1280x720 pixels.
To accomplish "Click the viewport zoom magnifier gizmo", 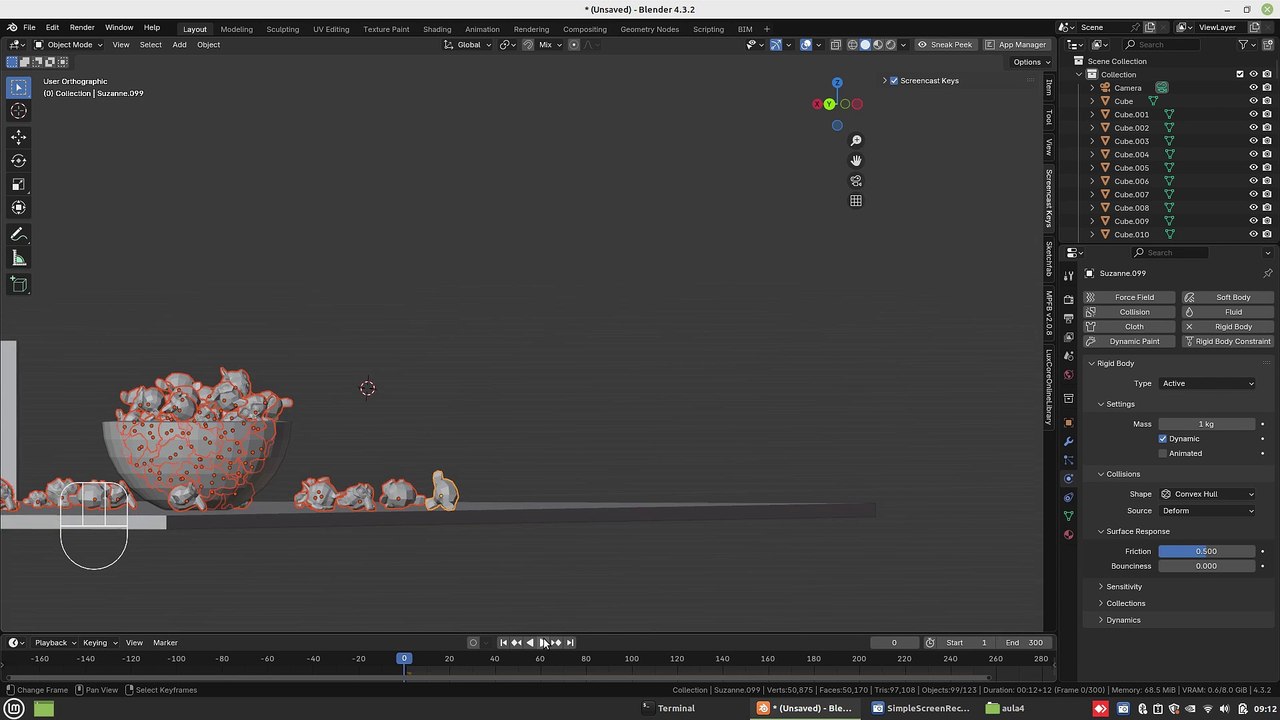I will 856,141.
